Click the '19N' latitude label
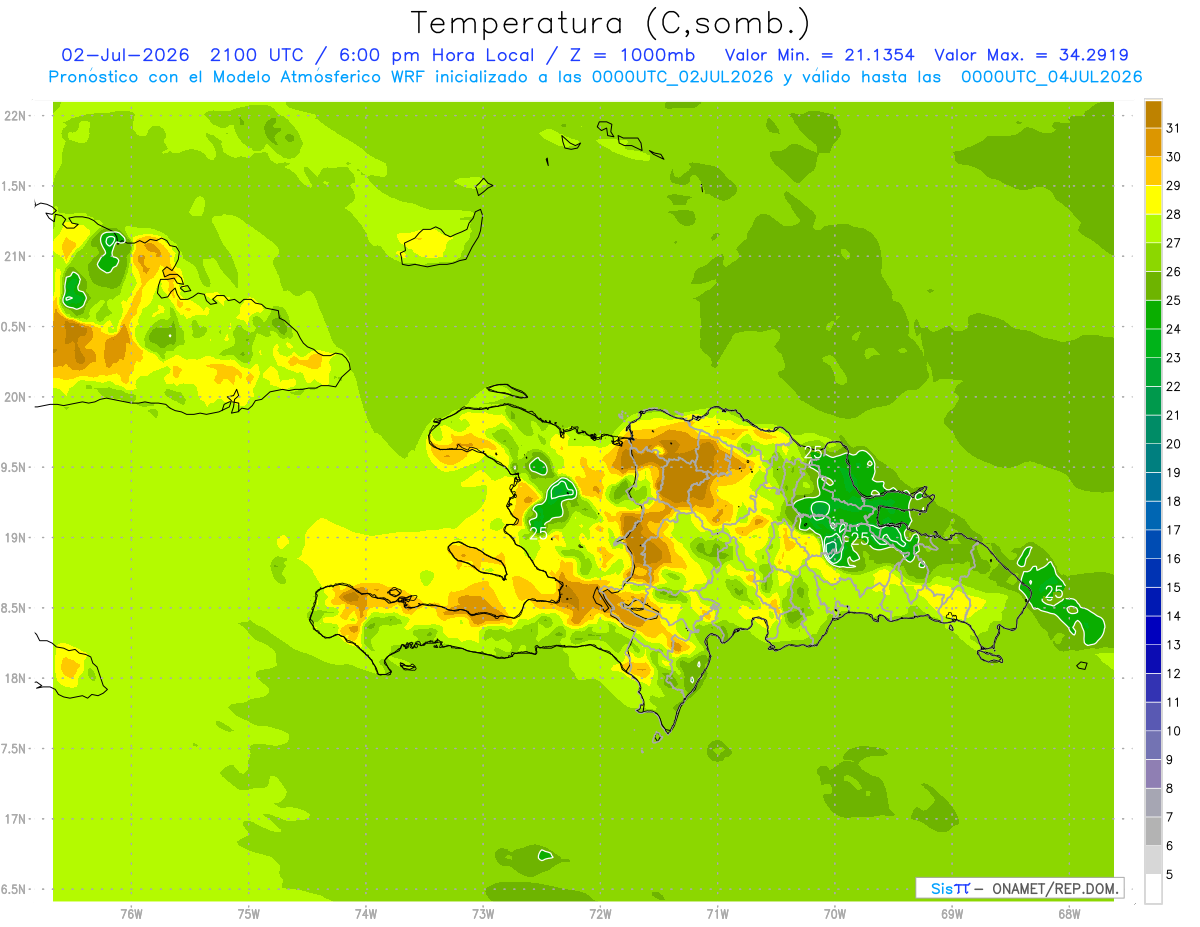Image resolution: width=1200 pixels, height=927 pixels. (x=17, y=537)
